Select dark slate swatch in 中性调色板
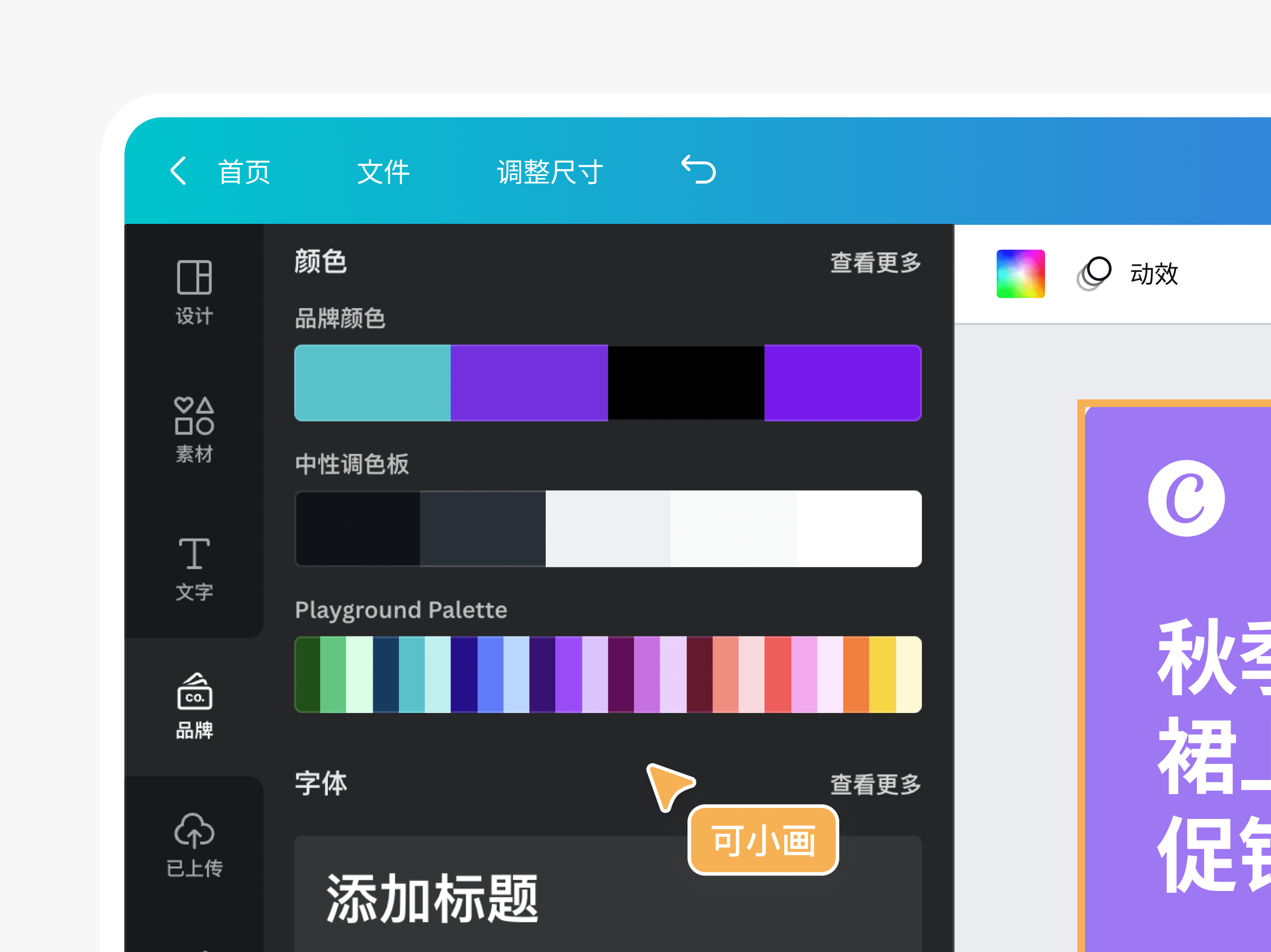The width and height of the screenshot is (1271, 952). click(x=483, y=528)
